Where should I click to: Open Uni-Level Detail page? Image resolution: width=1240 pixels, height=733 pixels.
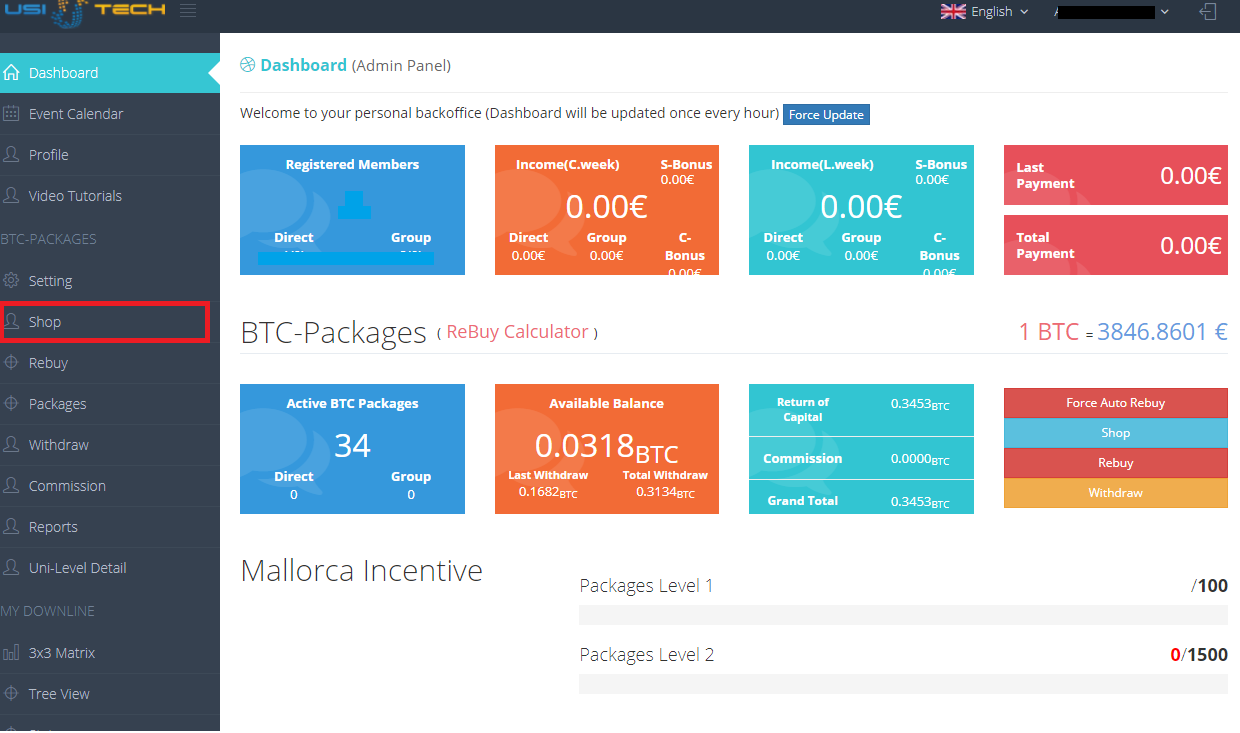[110, 568]
